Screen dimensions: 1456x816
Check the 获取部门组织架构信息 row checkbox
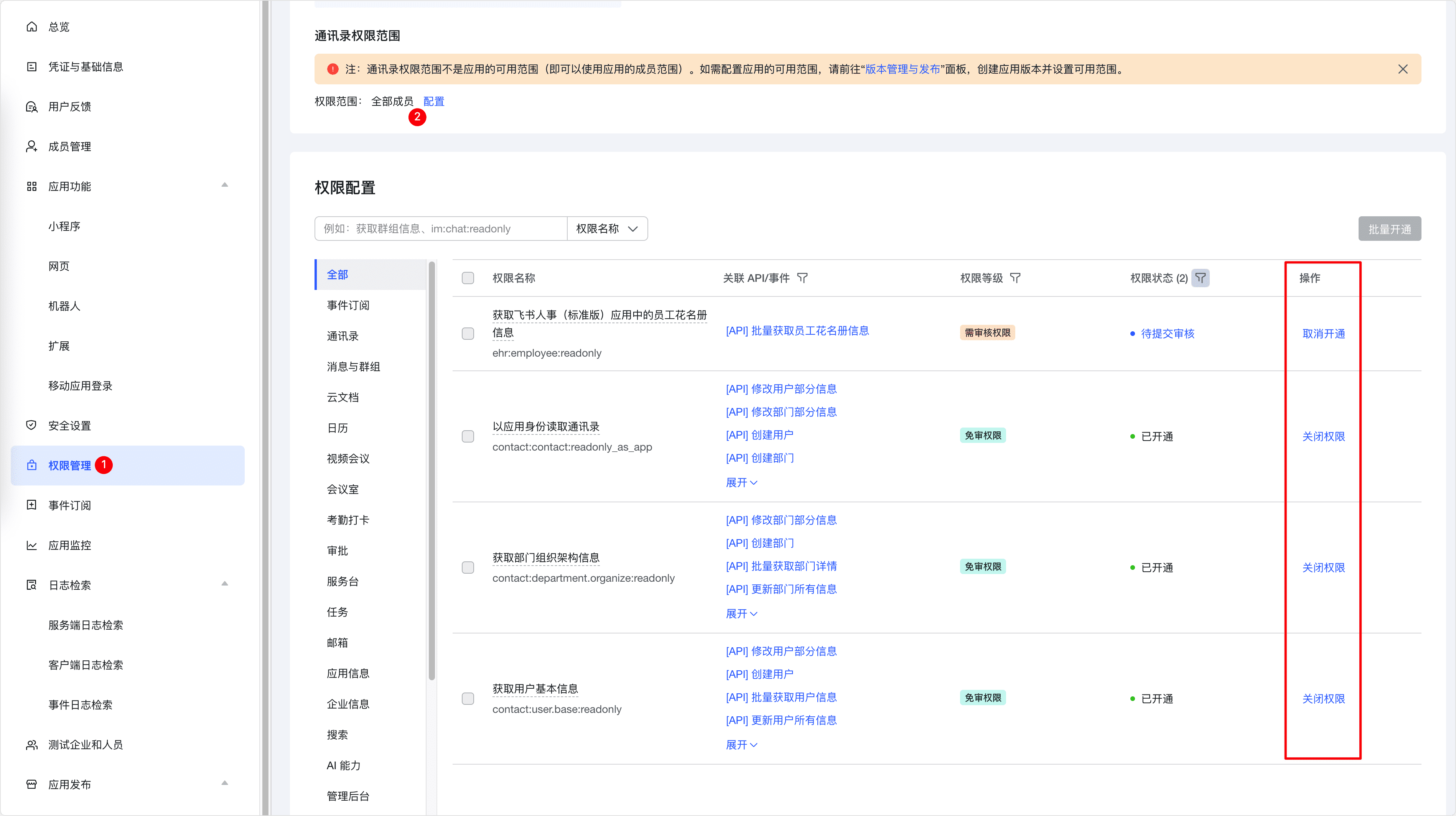pyautogui.click(x=468, y=568)
